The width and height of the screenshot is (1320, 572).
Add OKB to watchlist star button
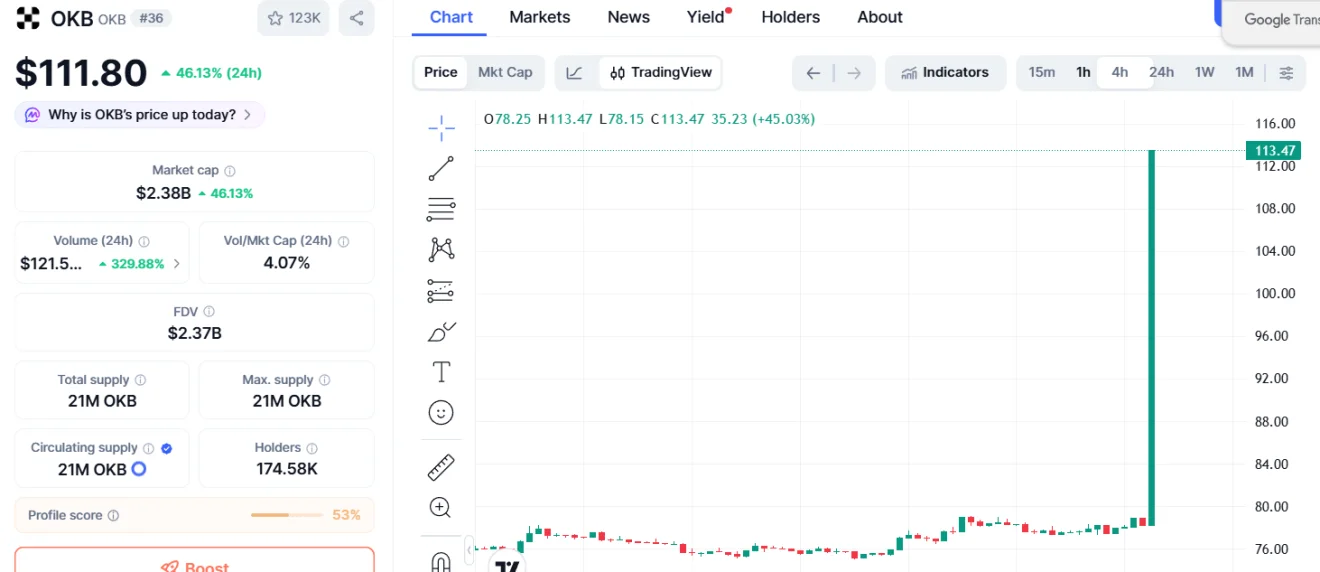point(293,18)
